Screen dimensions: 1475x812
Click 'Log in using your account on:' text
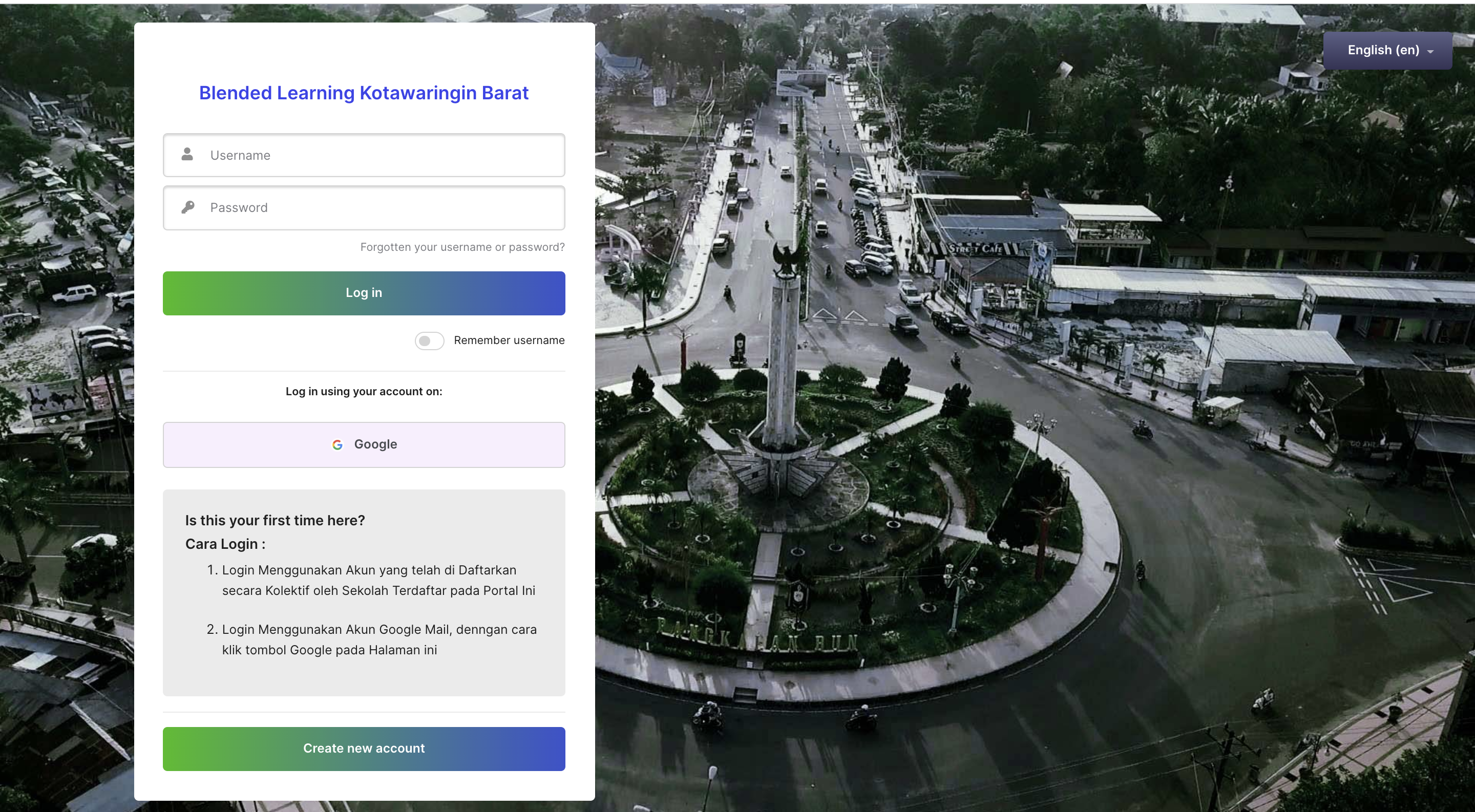(x=364, y=391)
